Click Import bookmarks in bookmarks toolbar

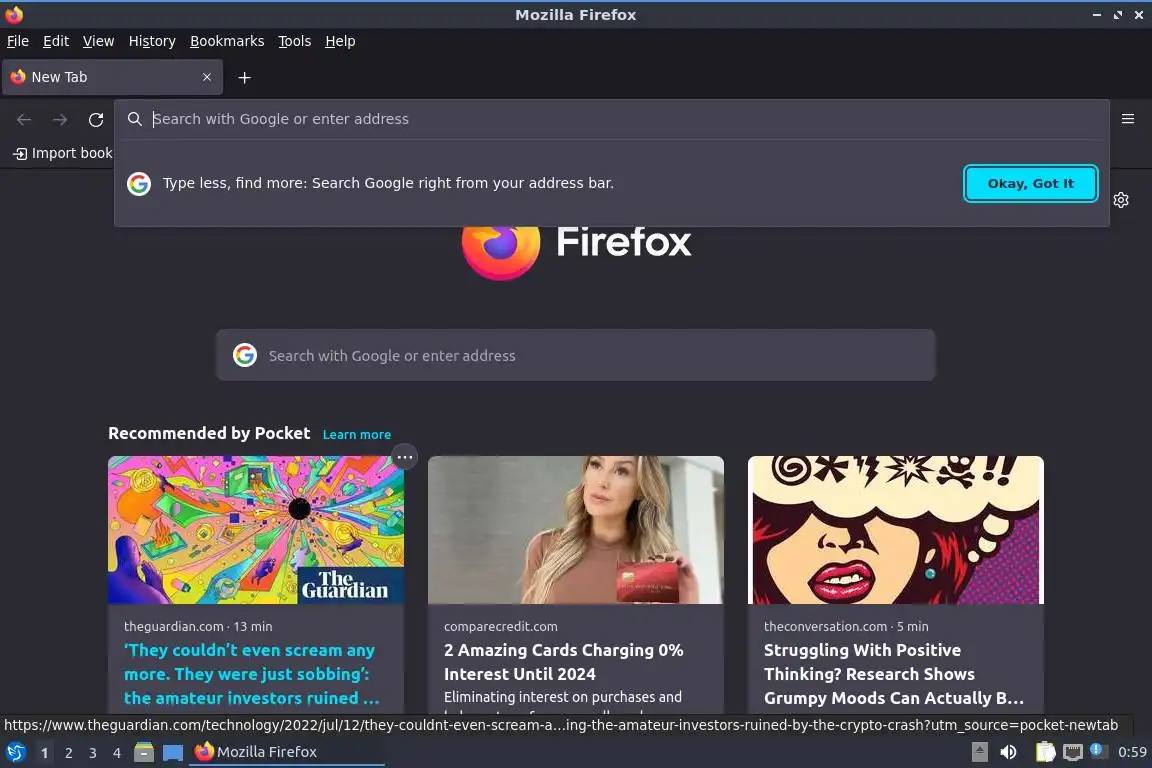pos(63,153)
